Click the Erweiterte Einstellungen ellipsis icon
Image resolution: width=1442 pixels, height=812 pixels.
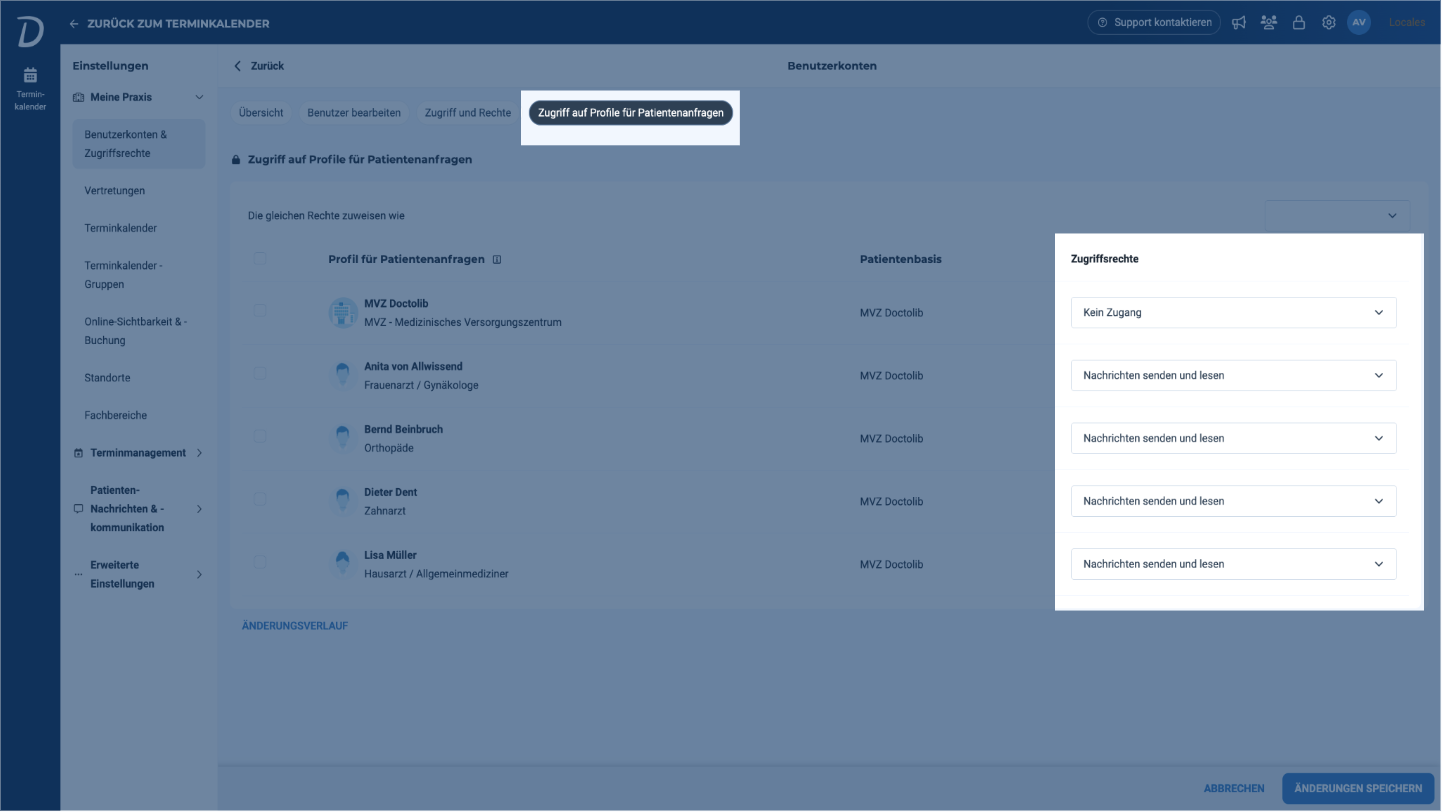79,575
